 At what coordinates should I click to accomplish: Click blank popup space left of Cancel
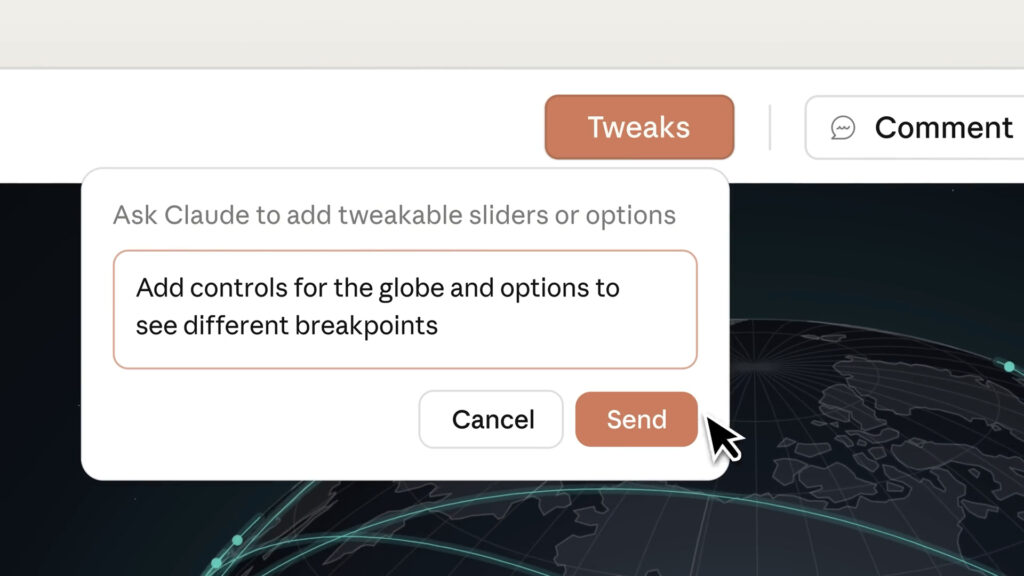click(250, 420)
